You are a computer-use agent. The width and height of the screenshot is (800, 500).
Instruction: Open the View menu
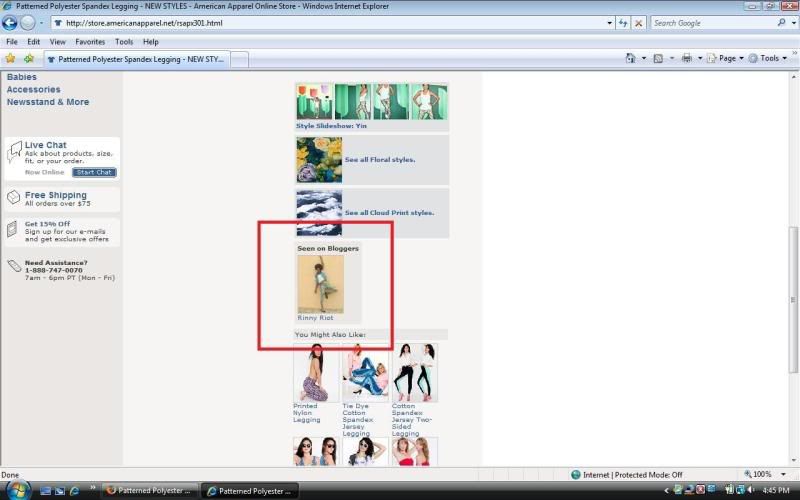[57, 42]
